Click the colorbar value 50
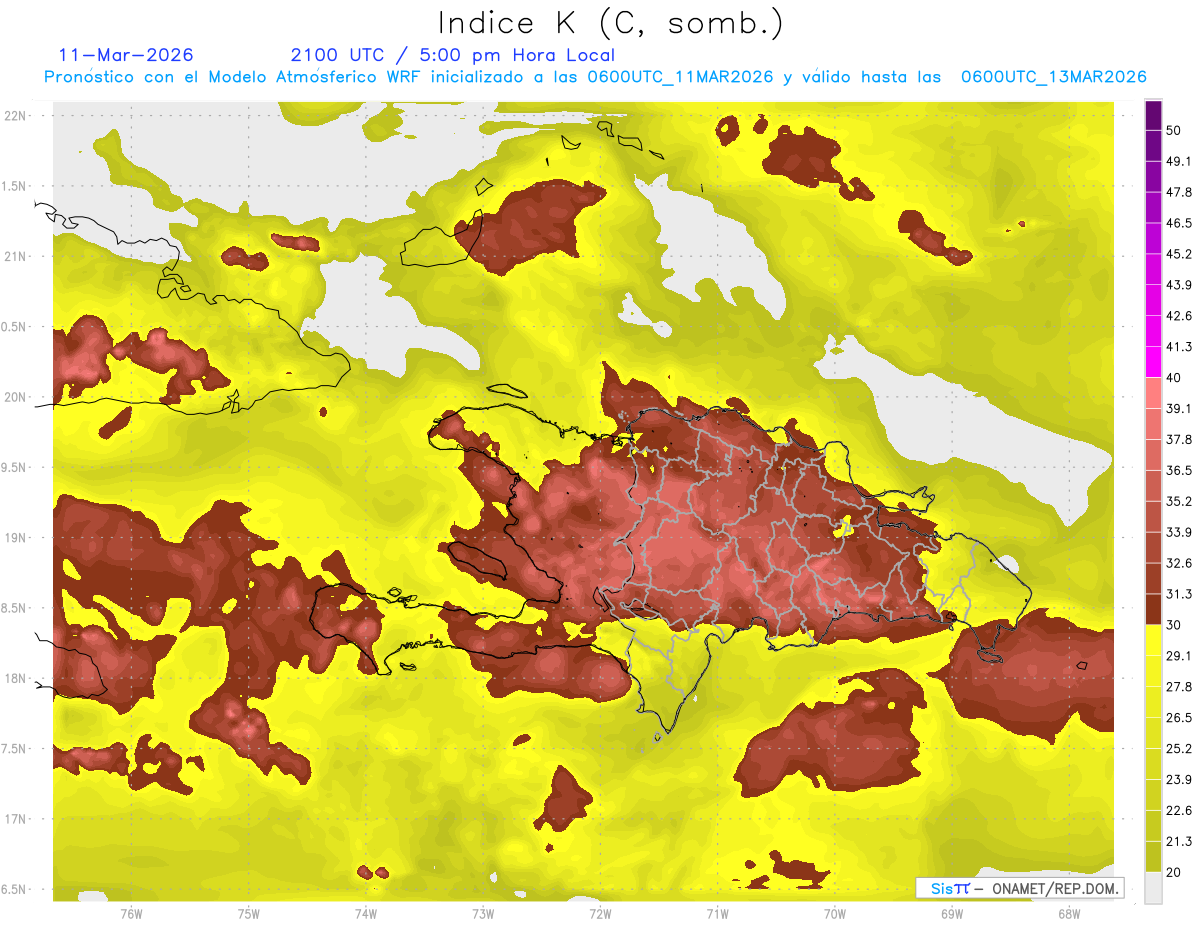1200x927 pixels. (x=1174, y=130)
